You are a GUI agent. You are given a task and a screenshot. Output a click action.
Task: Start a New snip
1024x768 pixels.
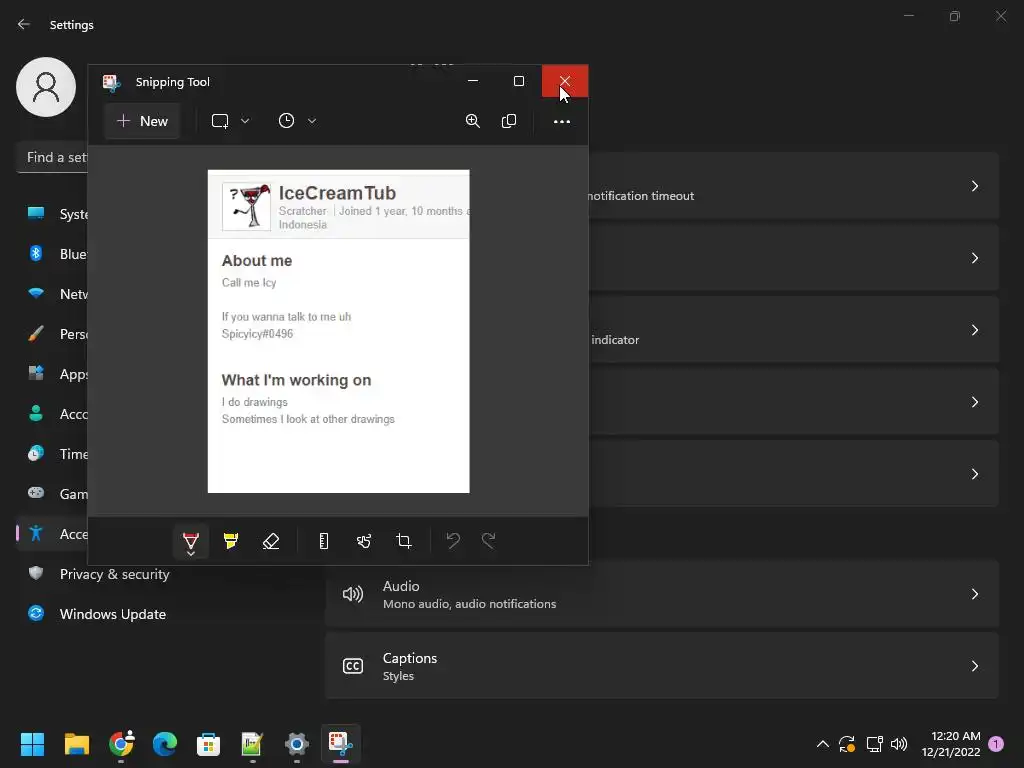coord(142,121)
